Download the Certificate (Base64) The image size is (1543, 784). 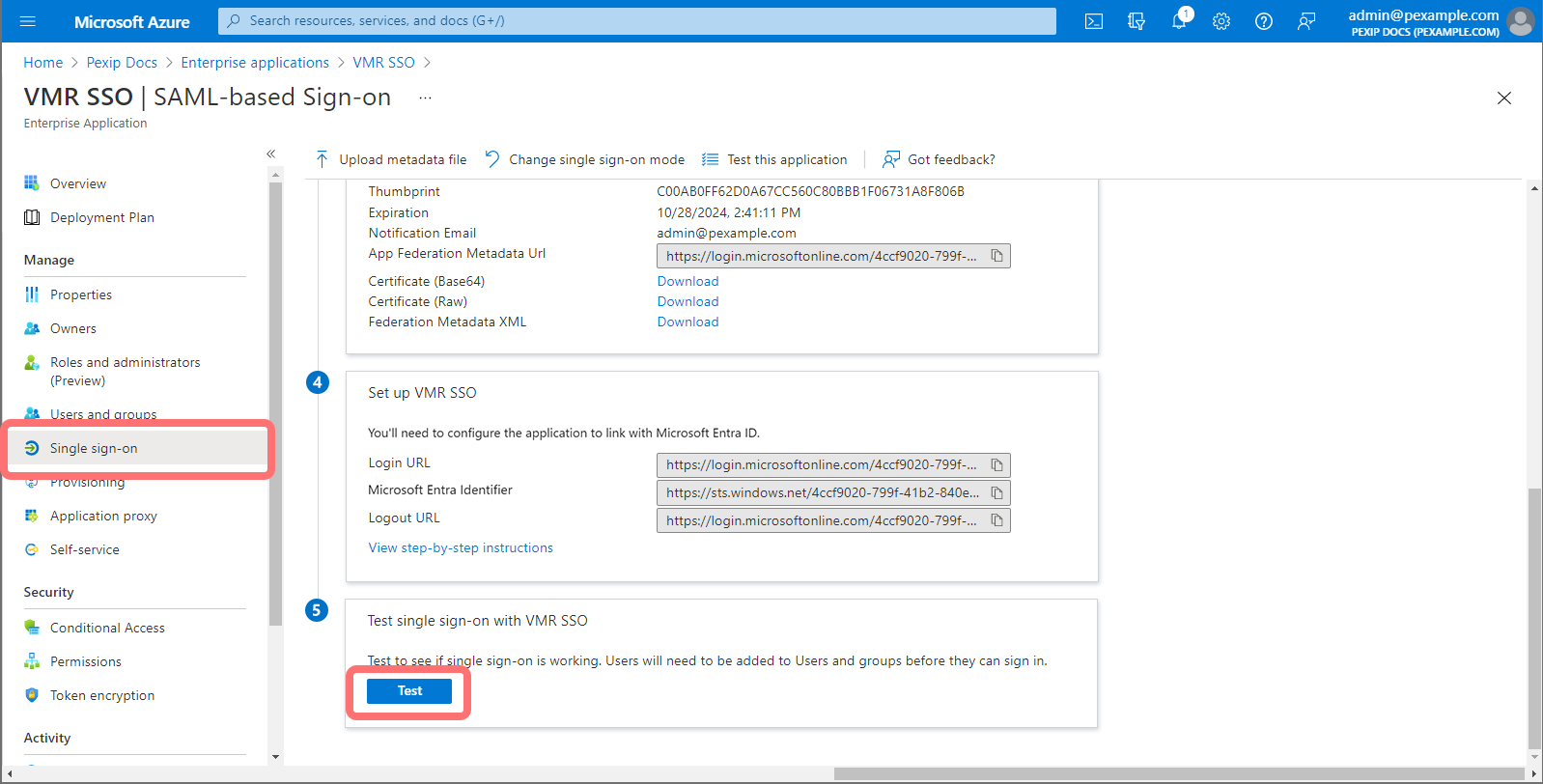coord(687,281)
